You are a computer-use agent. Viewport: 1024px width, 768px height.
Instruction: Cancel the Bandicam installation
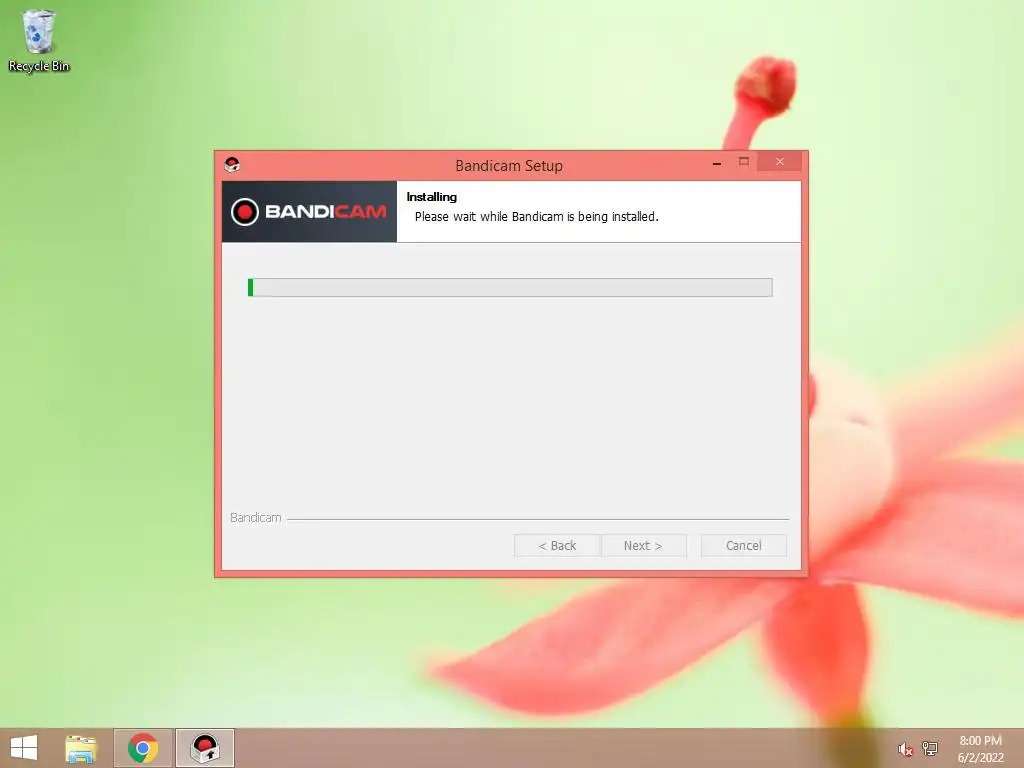click(744, 545)
